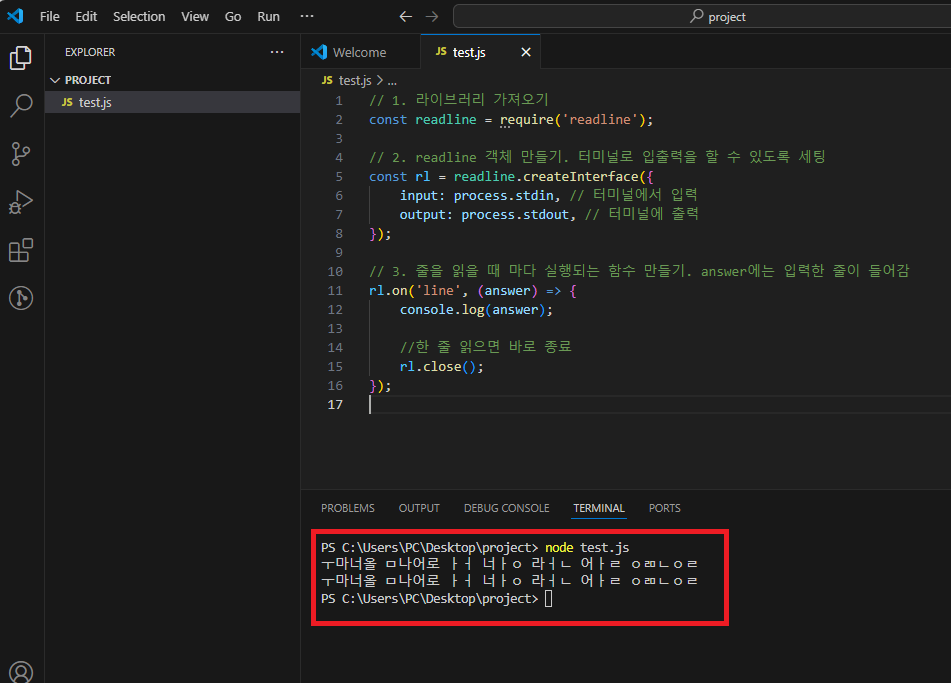Image resolution: width=951 pixels, height=683 pixels.
Task: Open the Accounts icon at bottom
Action: click(x=21, y=671)
